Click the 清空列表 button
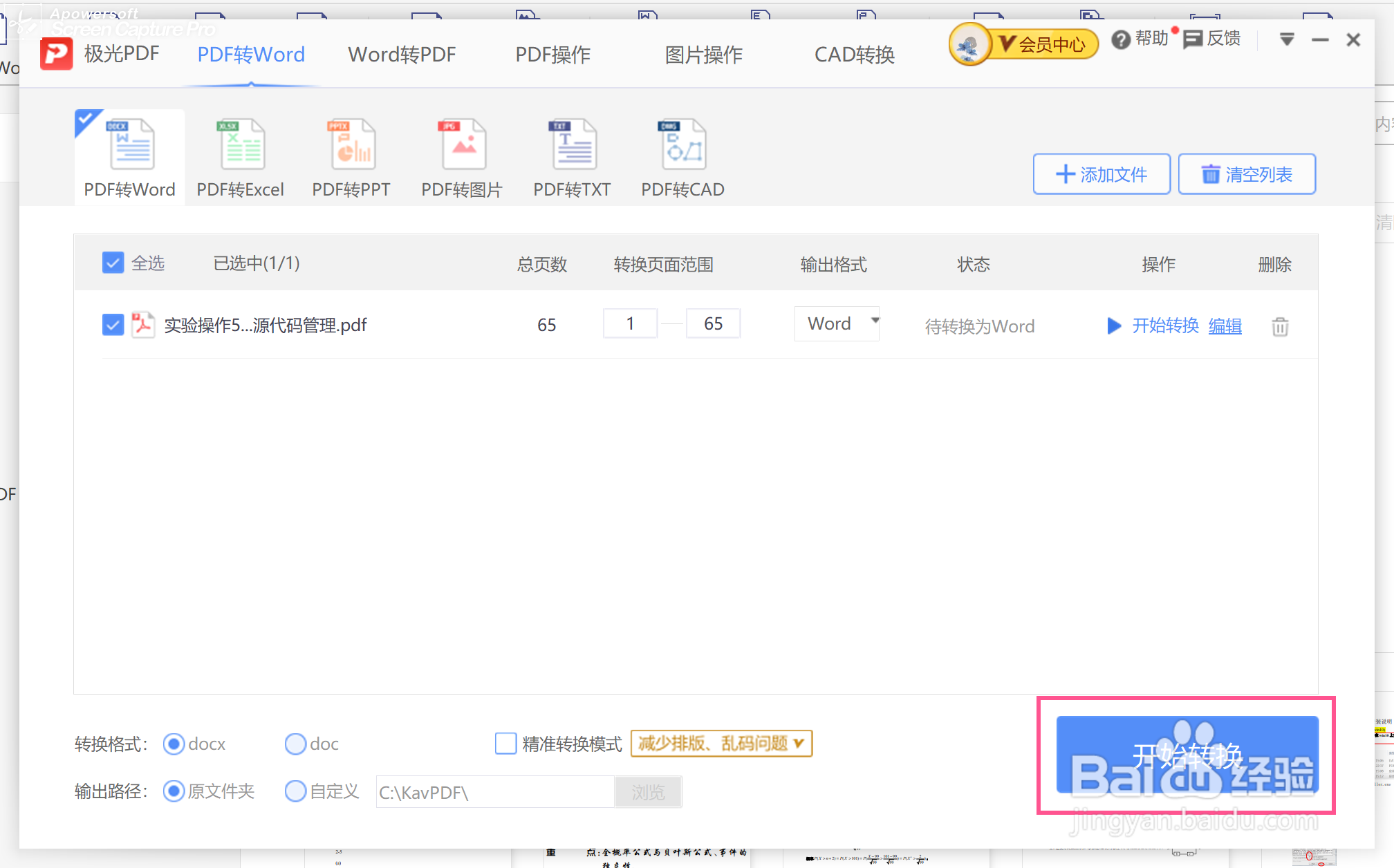The image size is (1394, 868). (1247, 174)
